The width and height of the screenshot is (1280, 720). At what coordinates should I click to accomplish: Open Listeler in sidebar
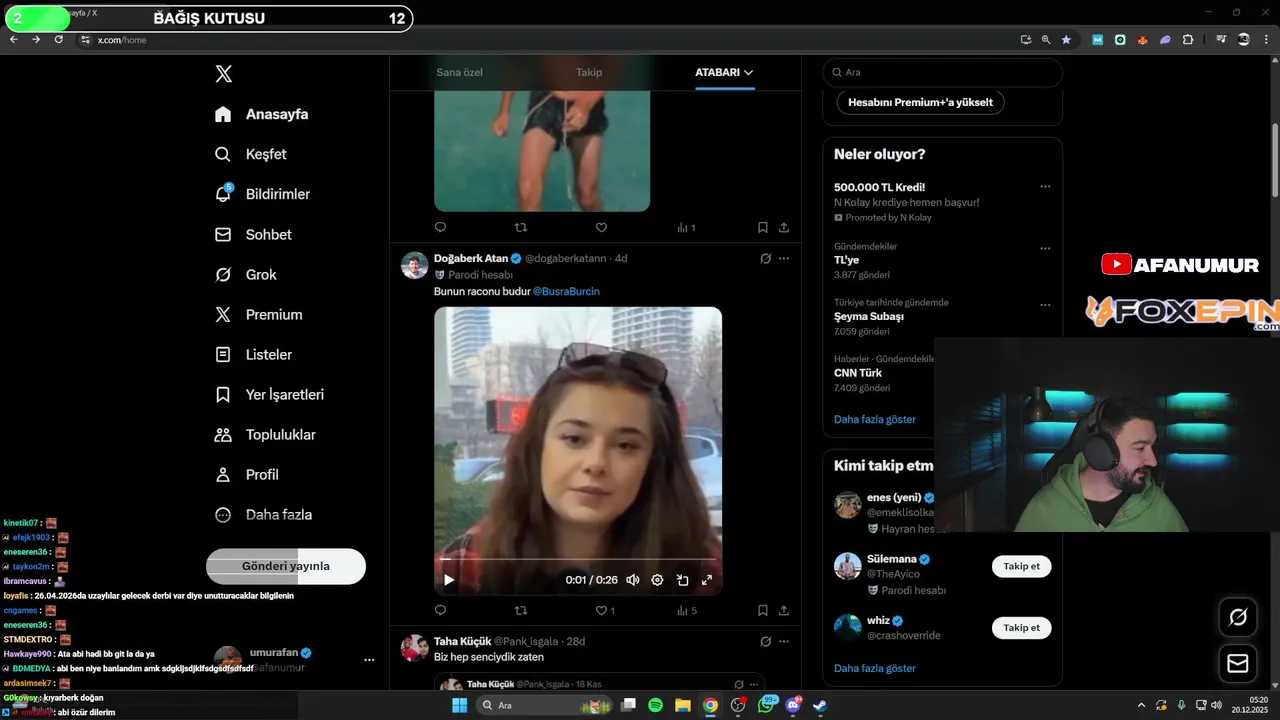[x=254, y=354]
